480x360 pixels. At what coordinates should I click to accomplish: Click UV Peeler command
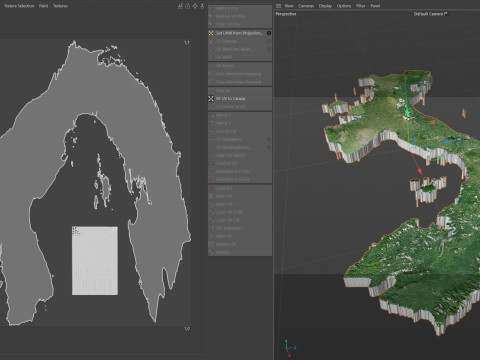click(240, 66)
